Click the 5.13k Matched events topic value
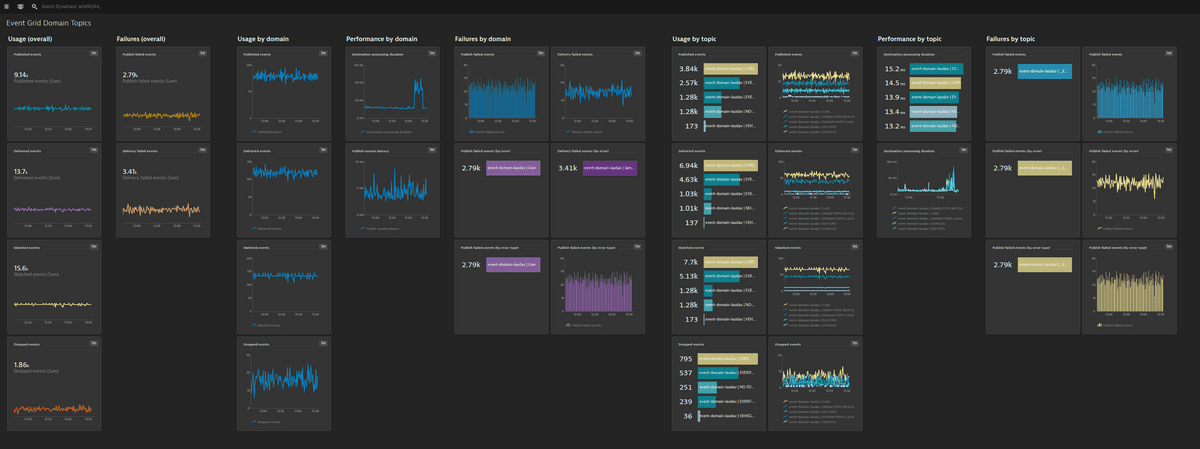 pyautogui.click(x=688, y=276)
